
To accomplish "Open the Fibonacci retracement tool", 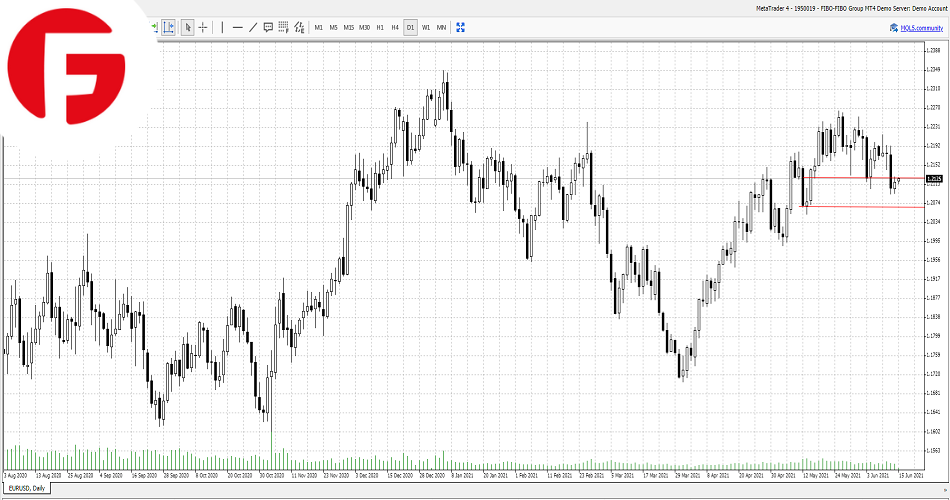I will tap(283, 27).
